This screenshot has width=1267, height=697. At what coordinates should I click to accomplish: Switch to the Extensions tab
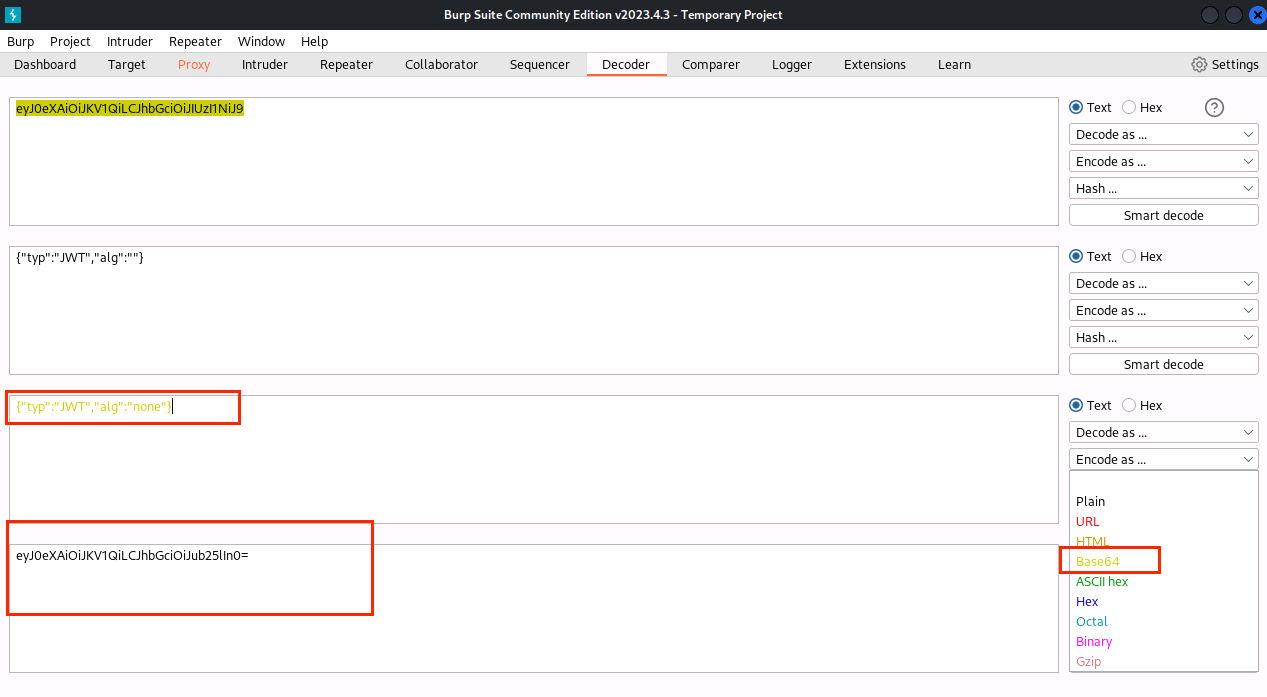(x=875, y=64)
